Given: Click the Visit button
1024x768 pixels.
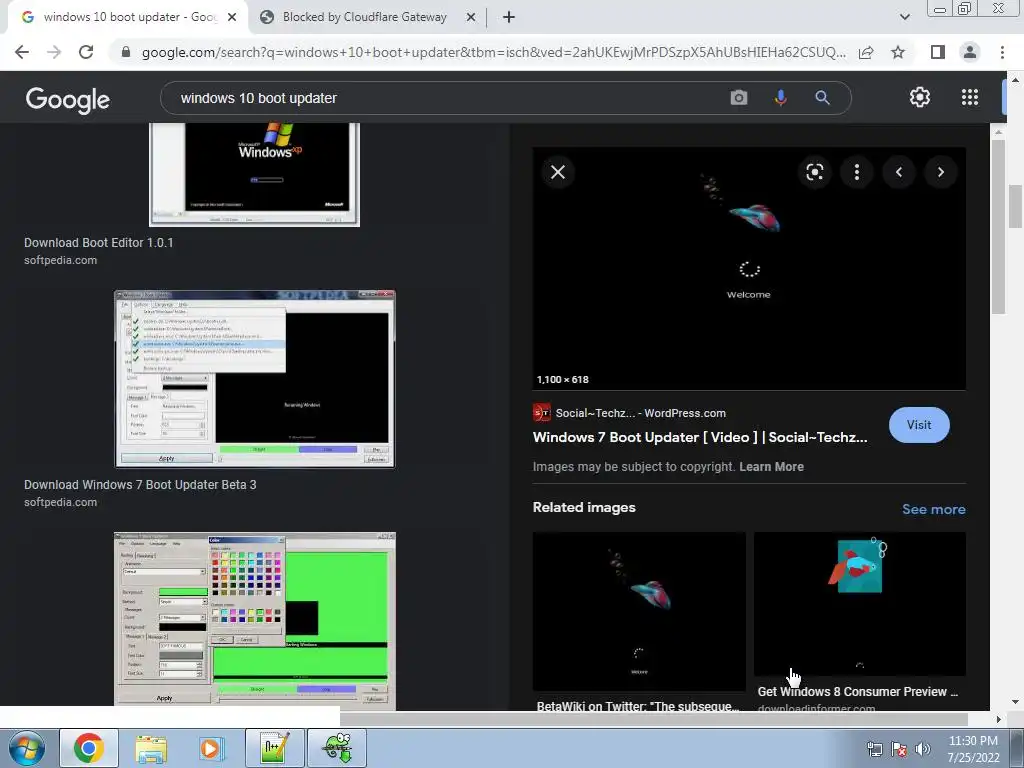Looking at the screenshot, I should (919, 425).
